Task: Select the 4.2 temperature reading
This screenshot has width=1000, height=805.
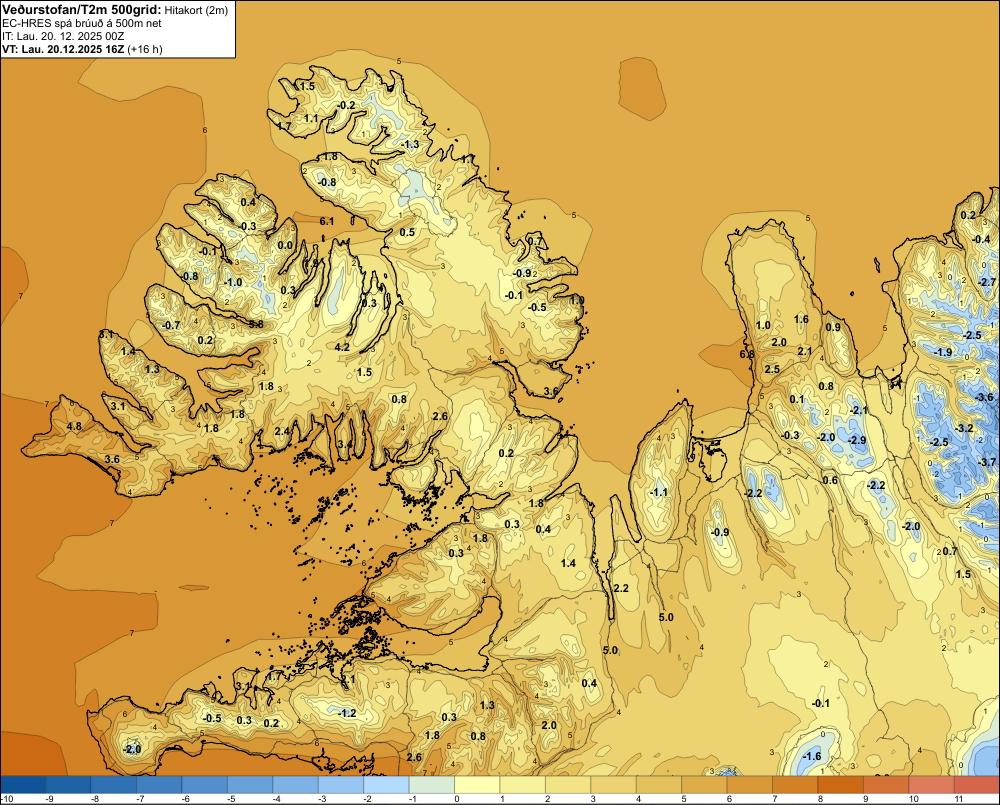Action: click(x=342, y=348)
